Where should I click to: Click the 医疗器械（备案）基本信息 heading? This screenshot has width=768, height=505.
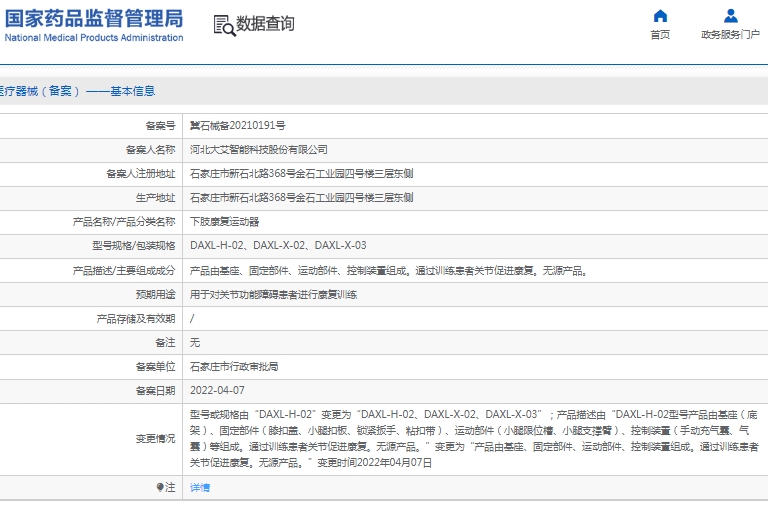point(77,91)
